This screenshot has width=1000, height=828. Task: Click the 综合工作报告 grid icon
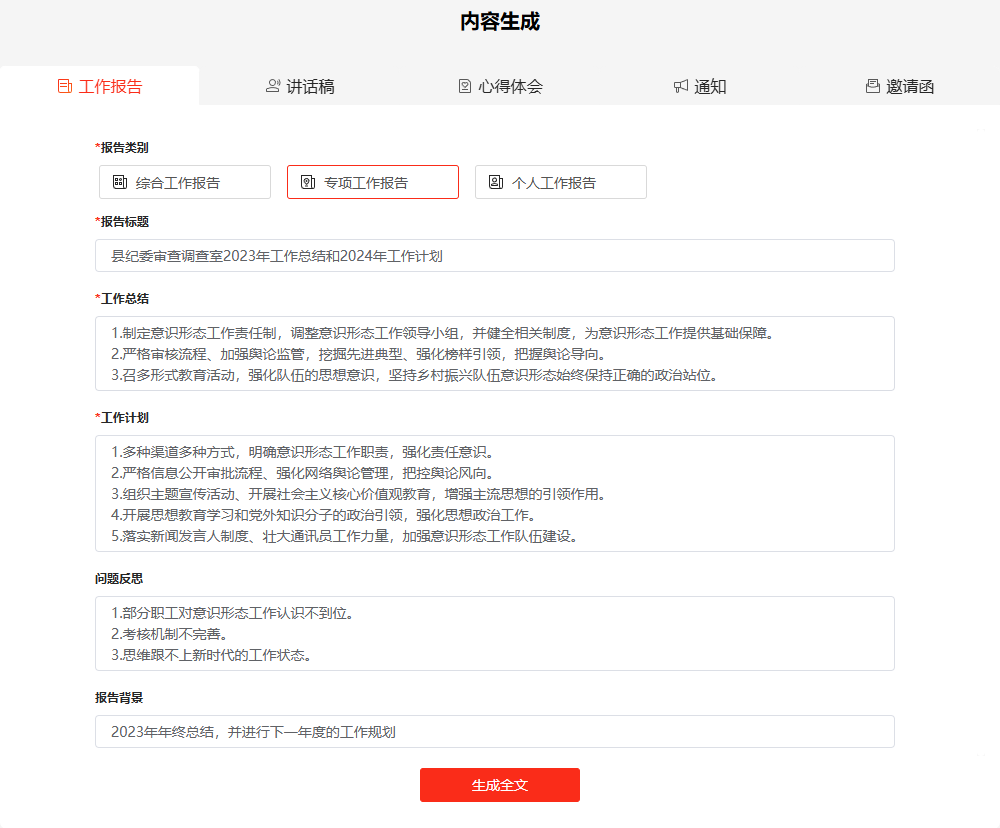120,182
